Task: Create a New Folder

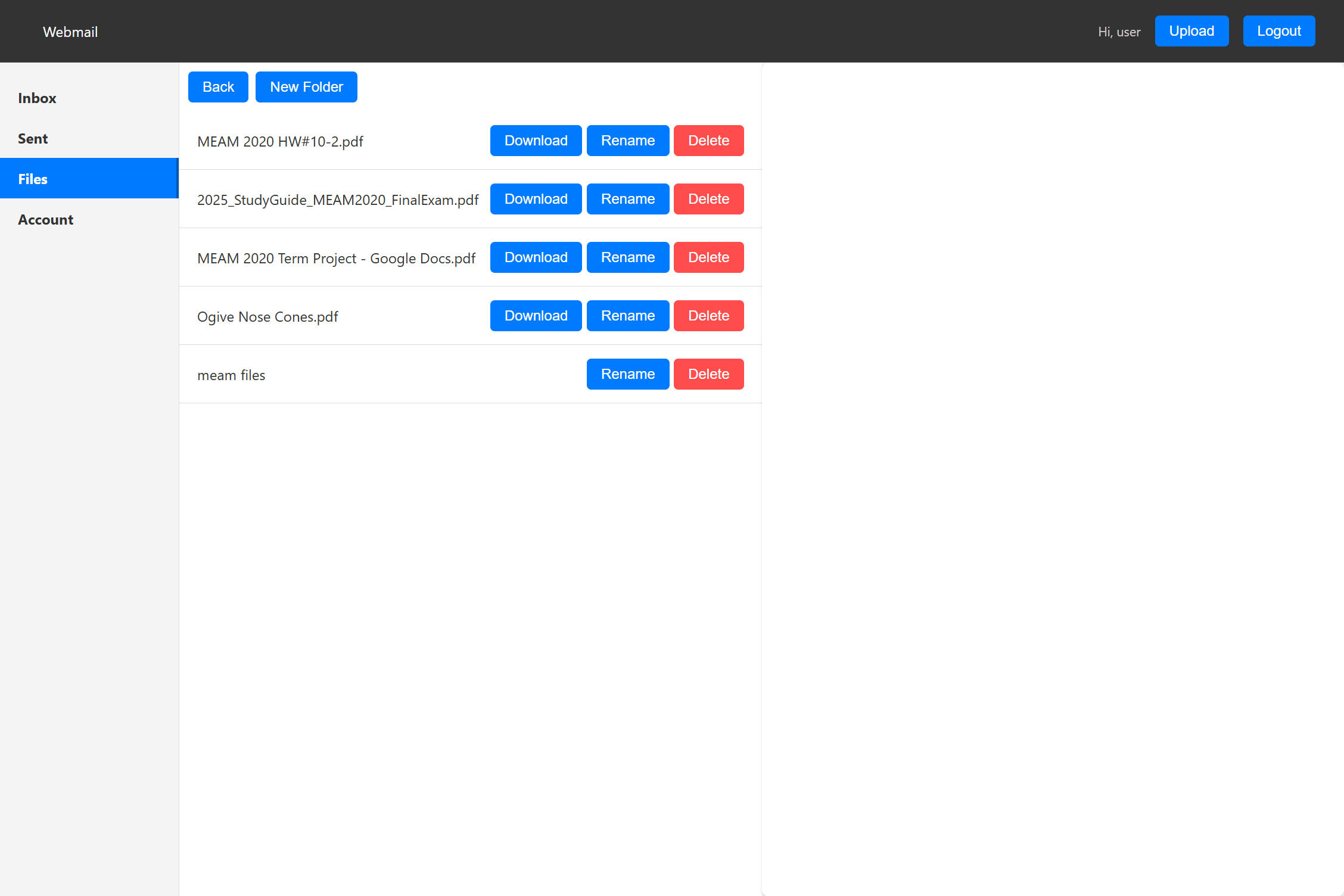Action: [x=306, y=87]
